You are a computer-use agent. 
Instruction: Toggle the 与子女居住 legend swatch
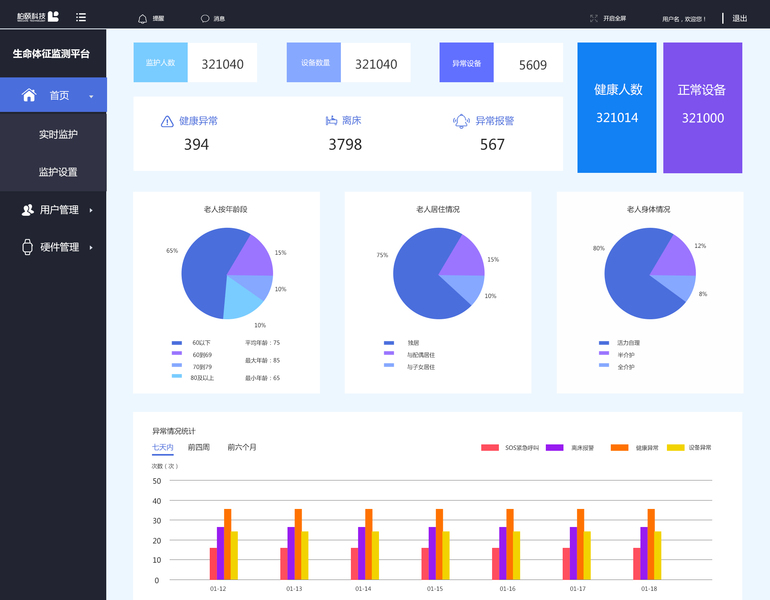[389, 365]
